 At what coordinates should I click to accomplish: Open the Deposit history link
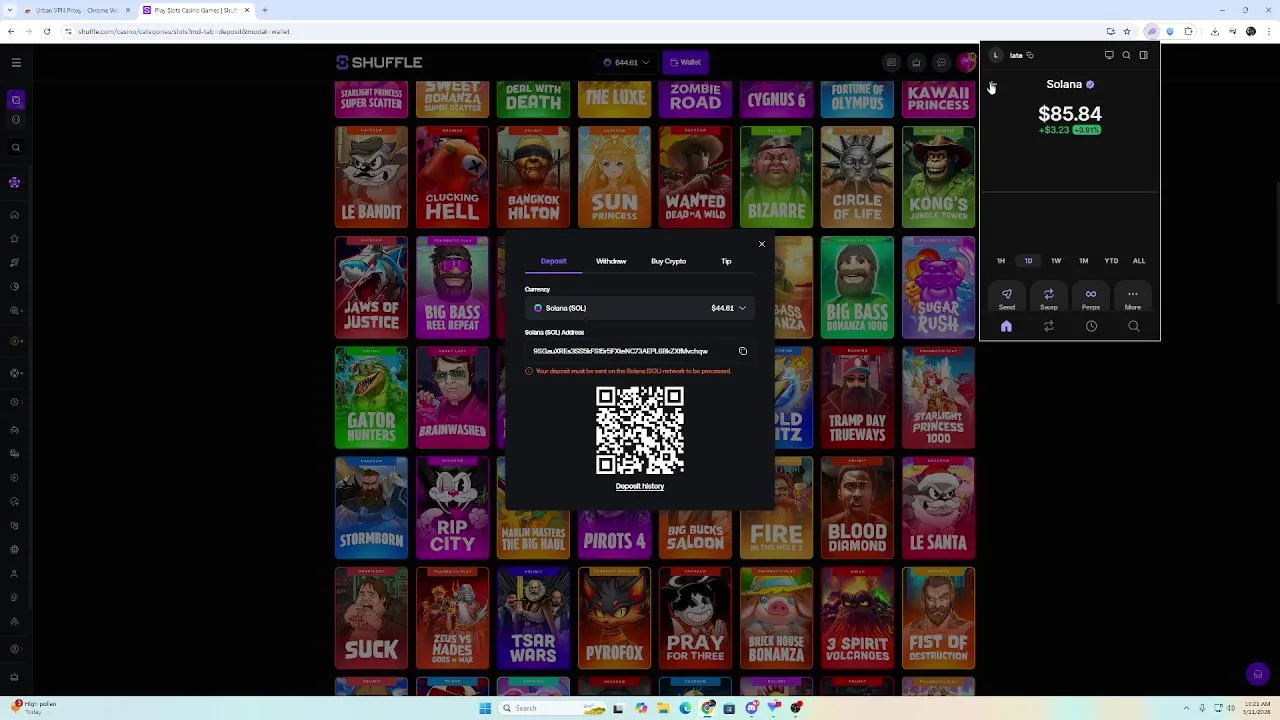640,486
